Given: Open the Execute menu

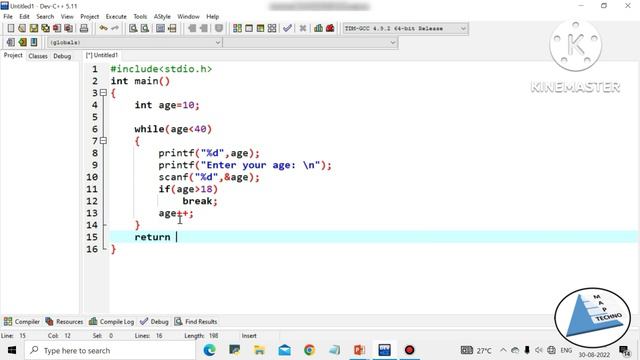Looking at the screenshot, I should click(116, 16).
